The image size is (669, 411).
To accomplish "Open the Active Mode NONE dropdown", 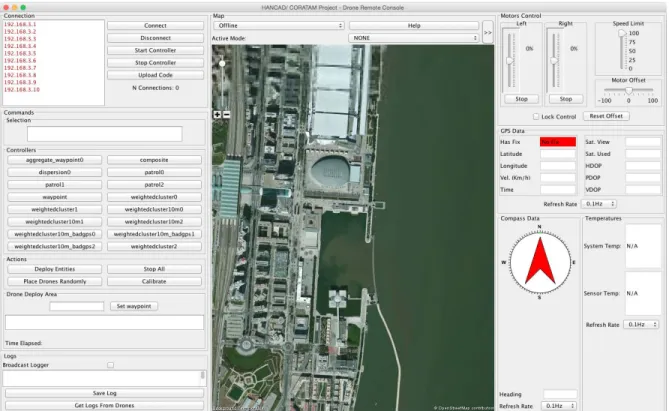I will (413, 38).
